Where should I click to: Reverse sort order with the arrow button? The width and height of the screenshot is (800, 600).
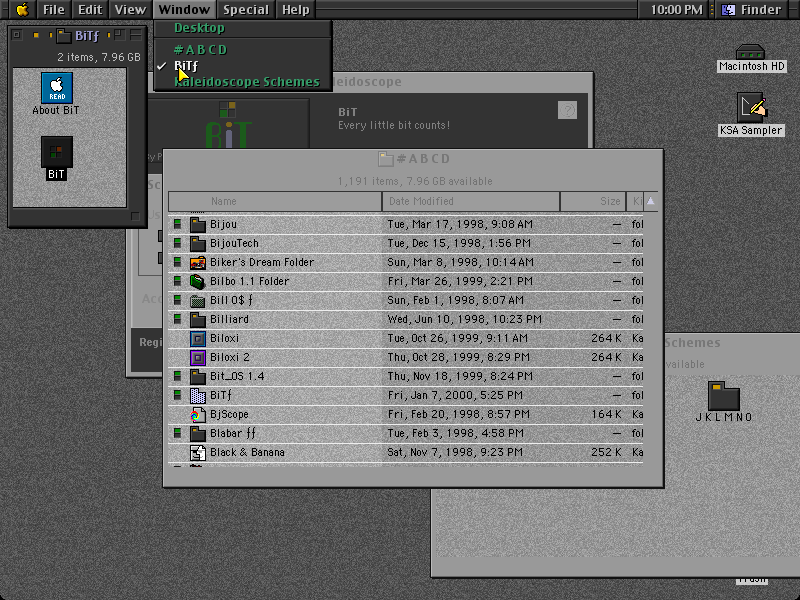651,201
